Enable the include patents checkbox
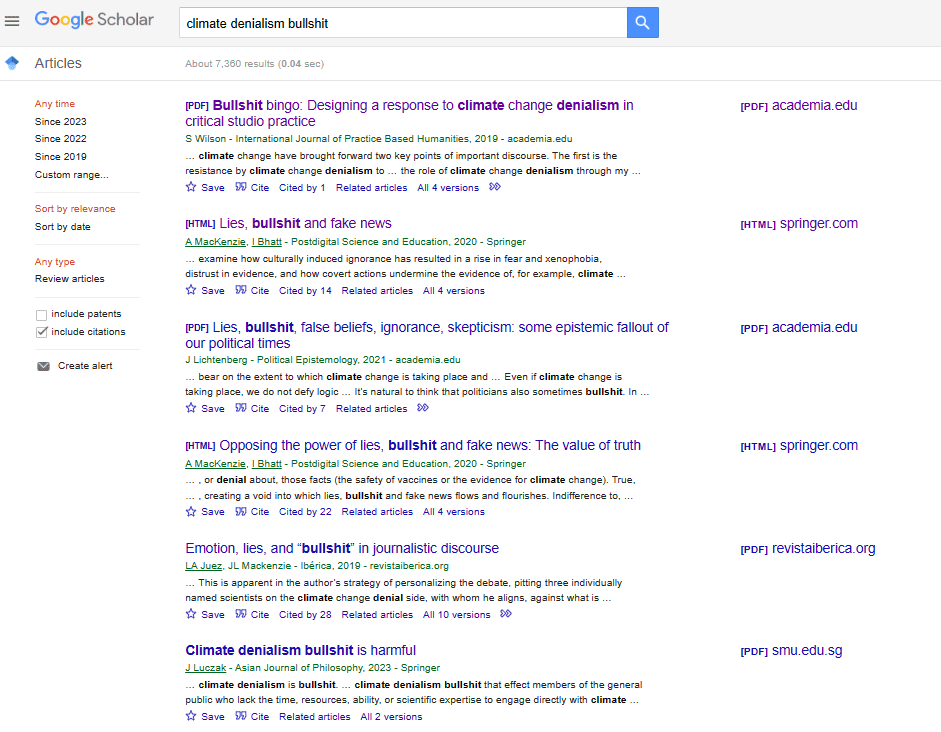The width and height of the screenshot is (941, 732). pyautogui.click(x=41, y=314)
